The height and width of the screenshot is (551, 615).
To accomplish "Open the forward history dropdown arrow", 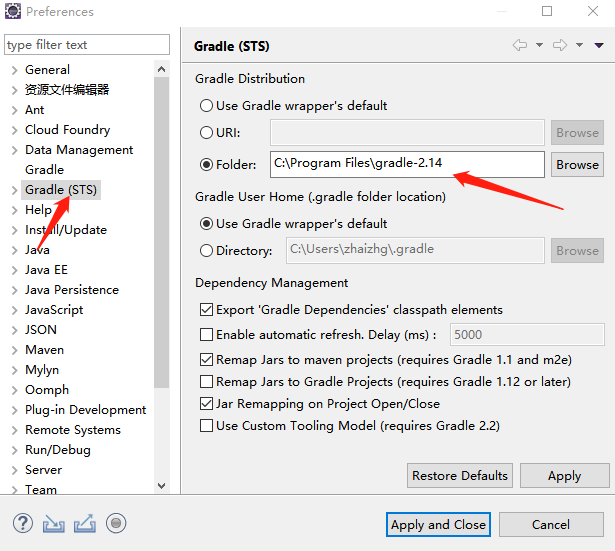I will tap(579, 45).
